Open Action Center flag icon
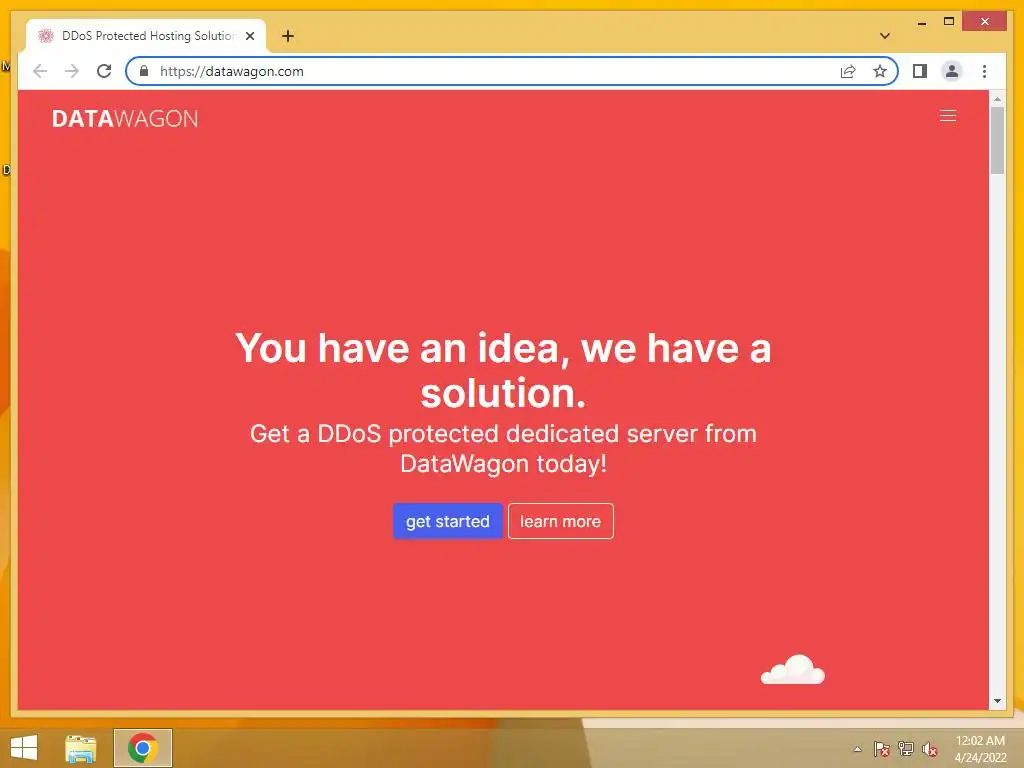Screen dimensions: 1024x768 [881, 749]
